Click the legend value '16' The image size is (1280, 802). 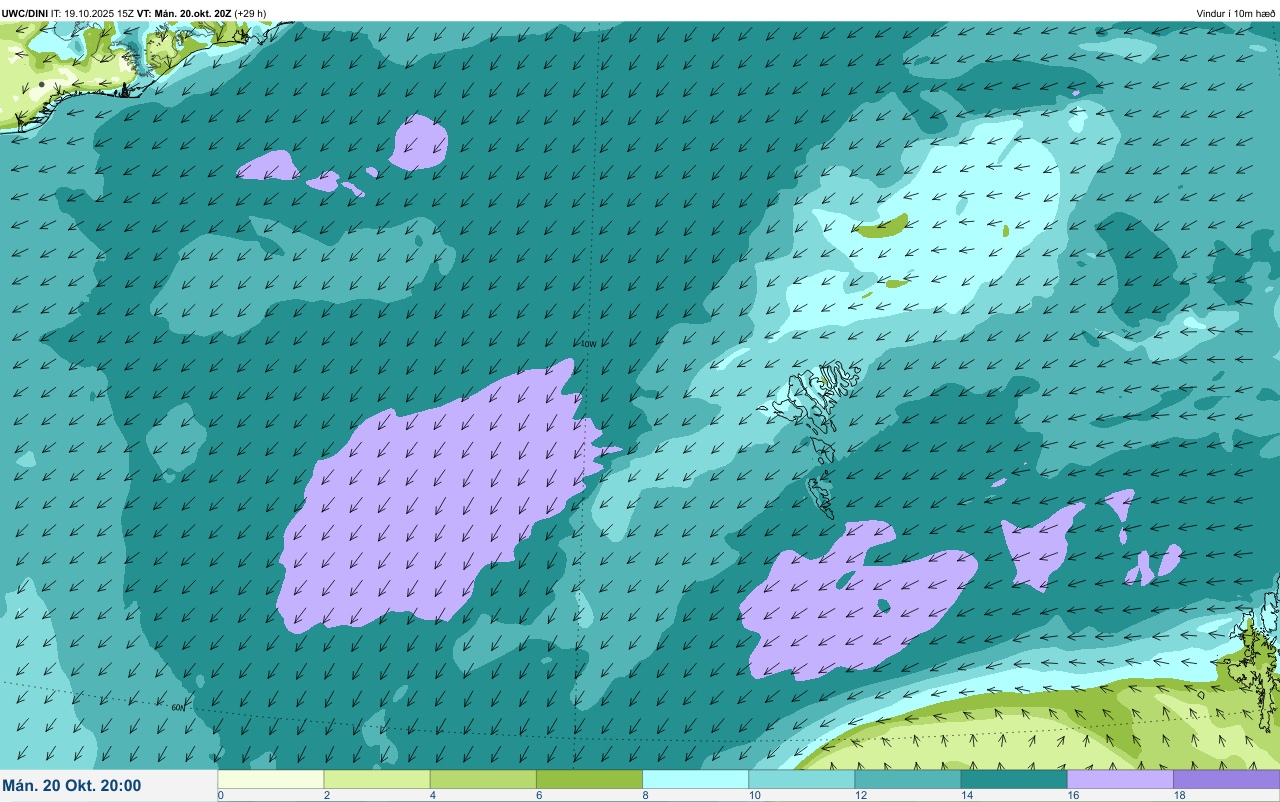pos(1072,795)
